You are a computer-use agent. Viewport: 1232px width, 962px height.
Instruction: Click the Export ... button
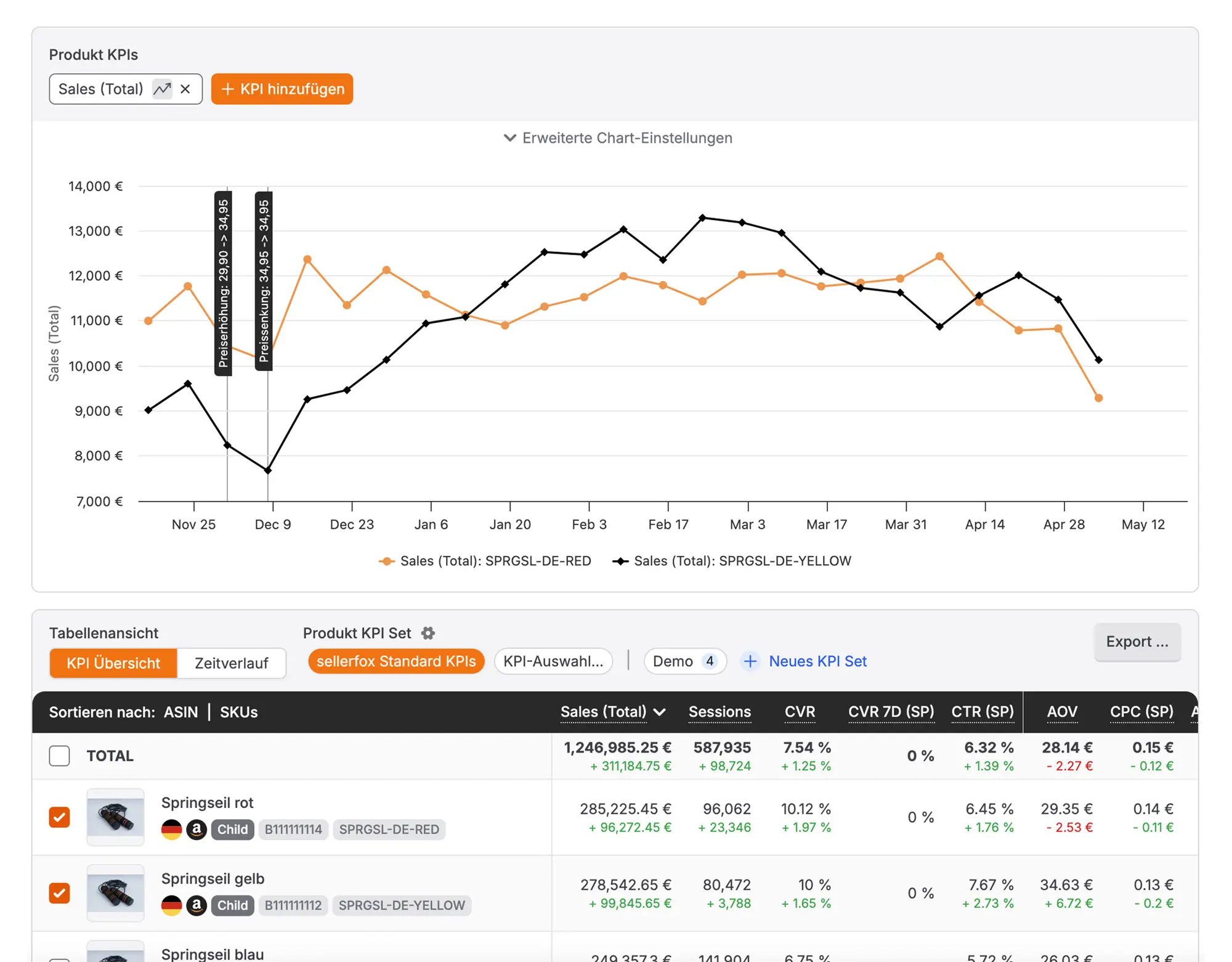(1137, 642)
